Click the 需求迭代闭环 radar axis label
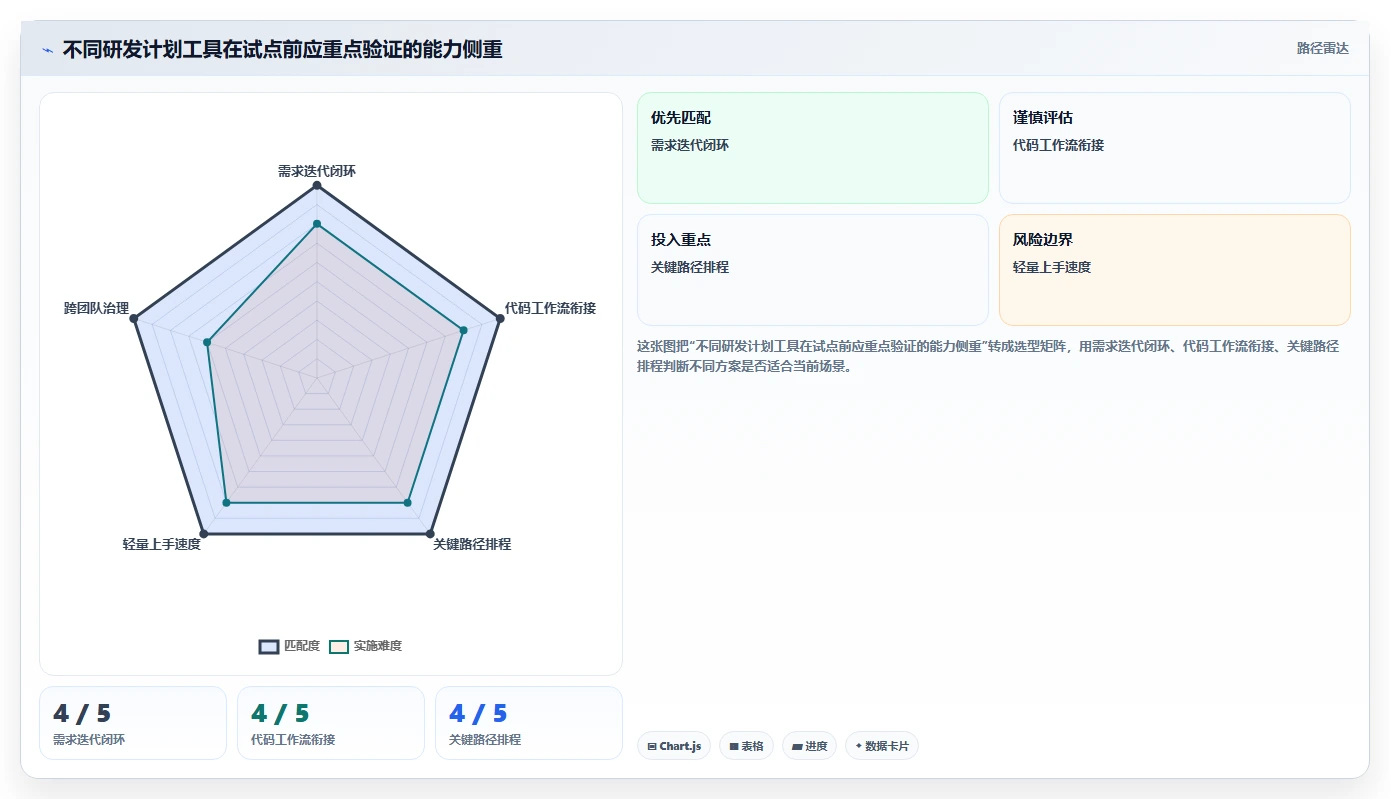1390x799 pixels. pos(317,171)
